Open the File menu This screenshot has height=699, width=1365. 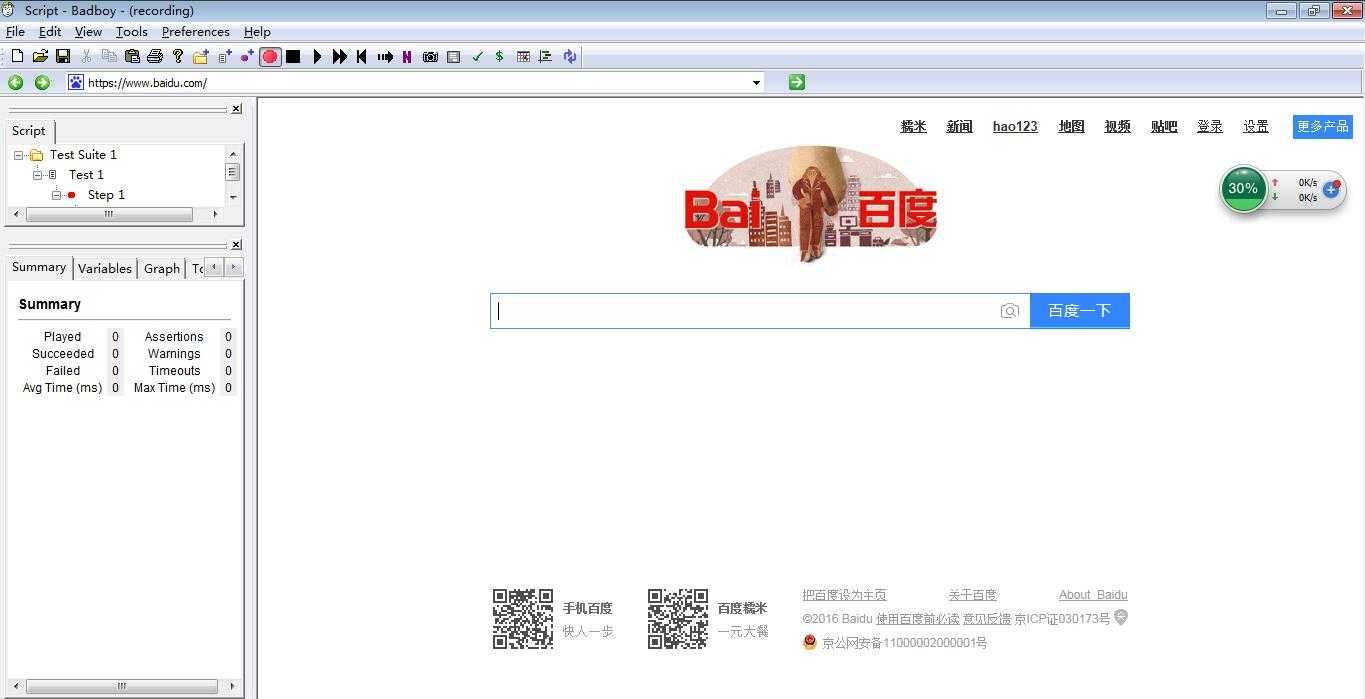click(x=15, y=32)
